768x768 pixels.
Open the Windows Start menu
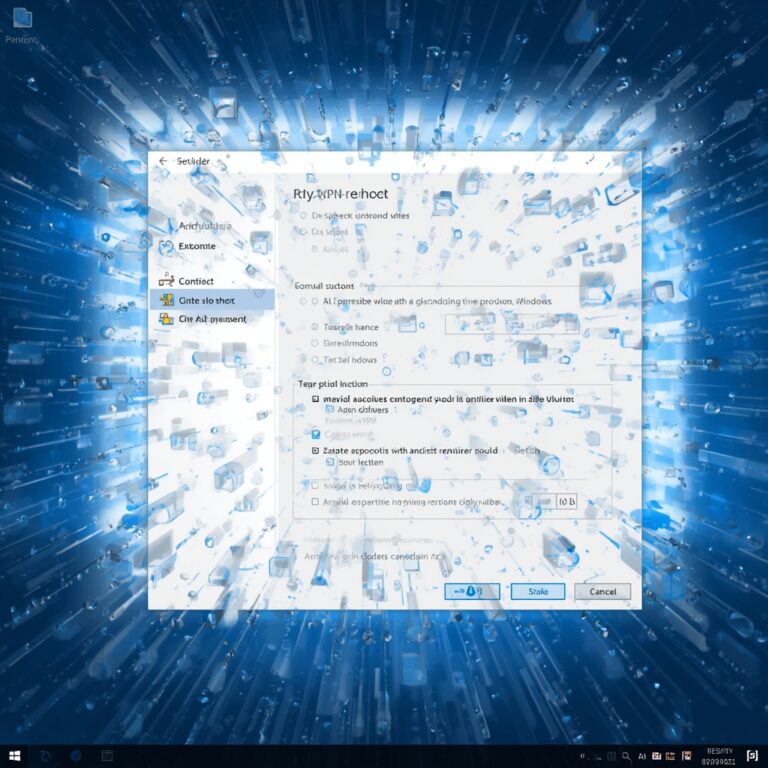coord(15,756)
